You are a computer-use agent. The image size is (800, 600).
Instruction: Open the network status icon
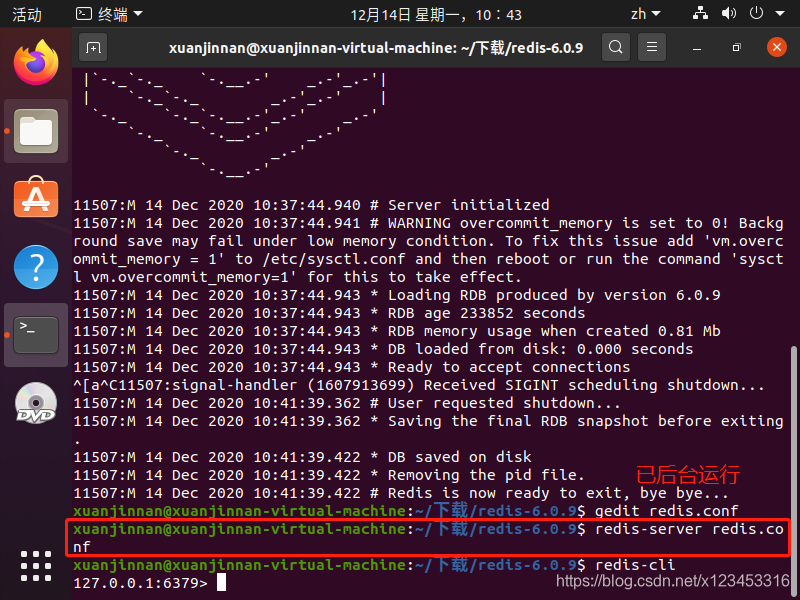(x=700, y=14)
